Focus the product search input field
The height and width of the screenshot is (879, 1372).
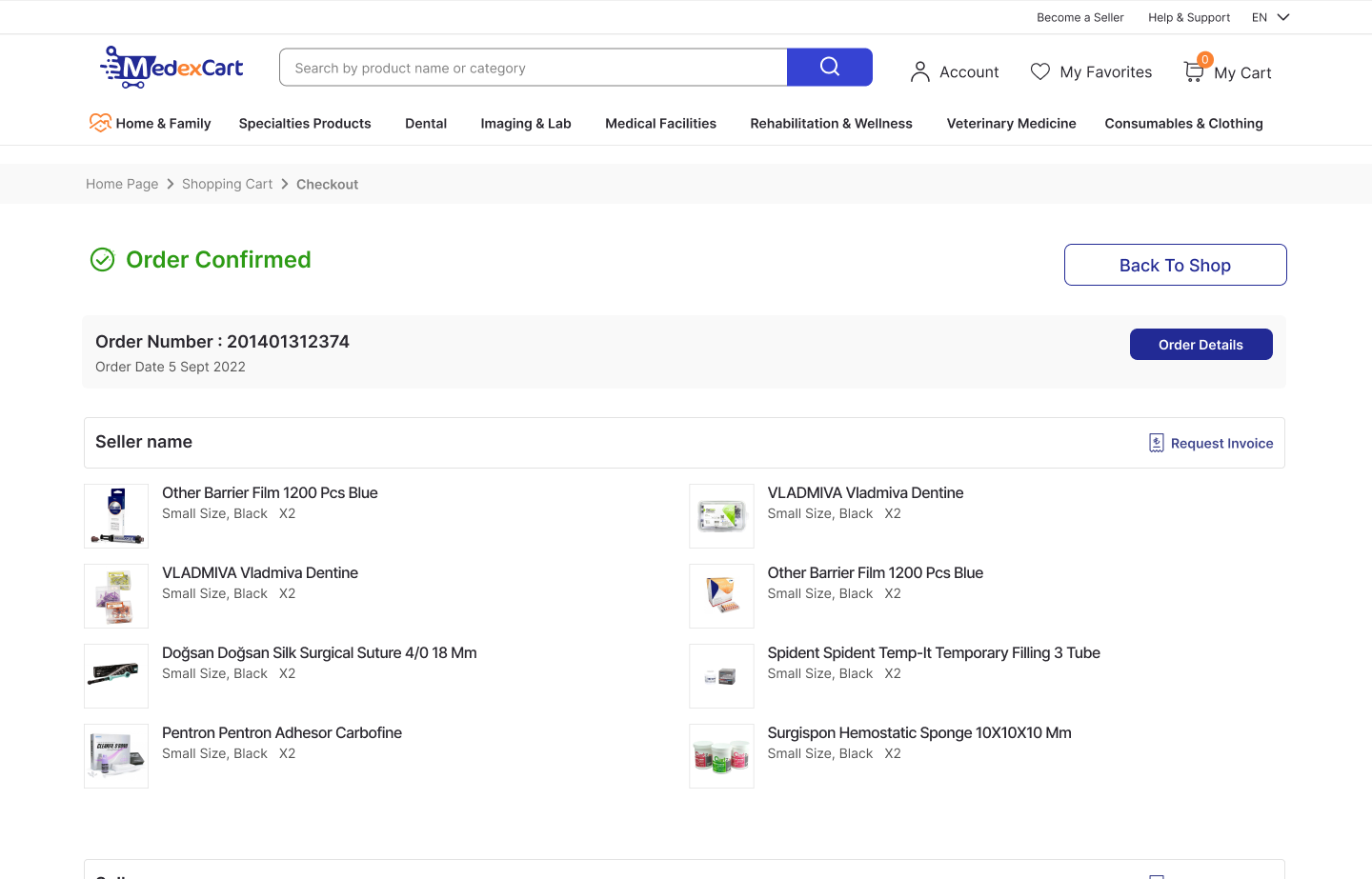tap(534, 67)
